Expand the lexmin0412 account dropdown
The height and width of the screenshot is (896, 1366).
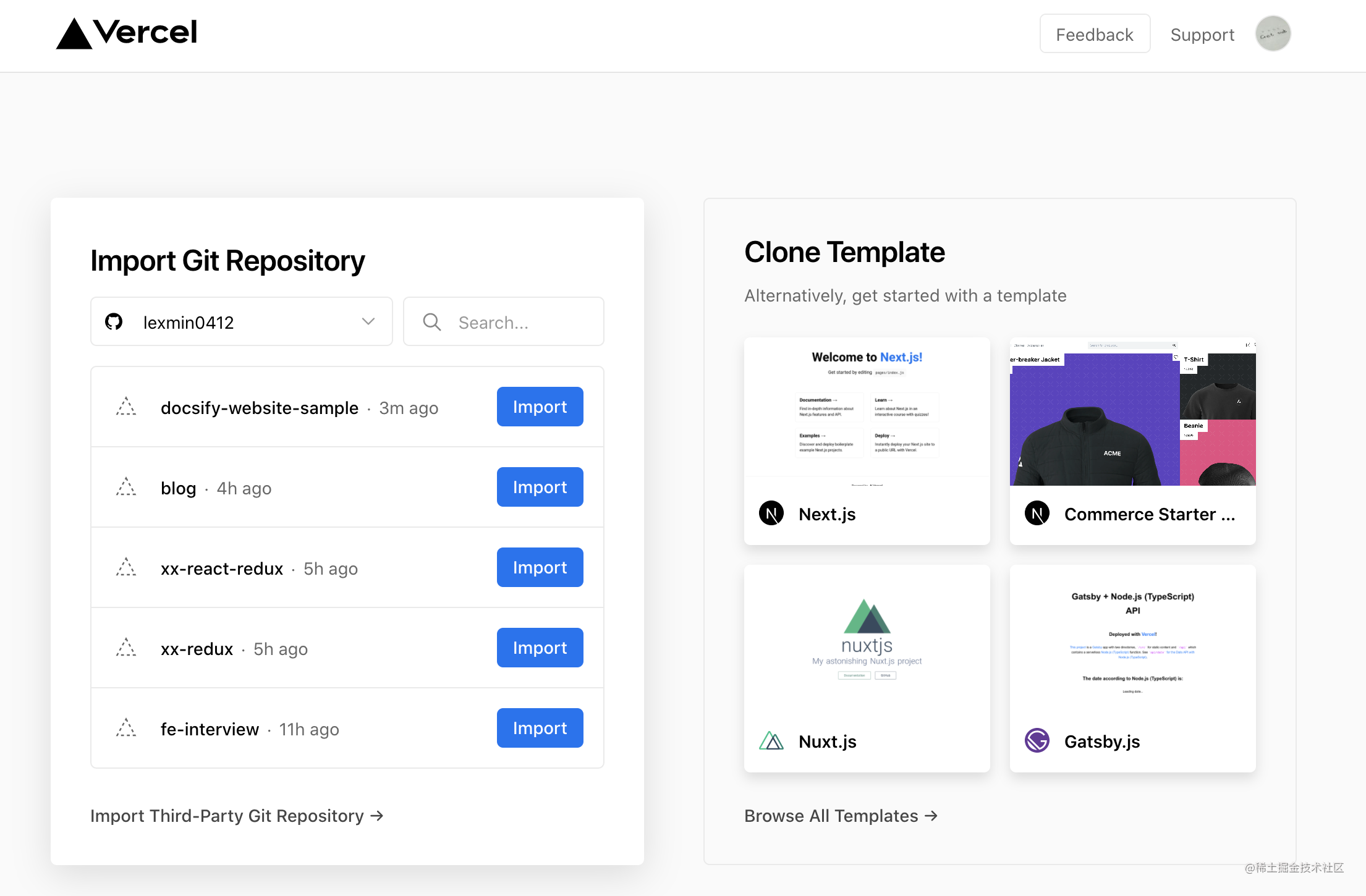[242, 321]
